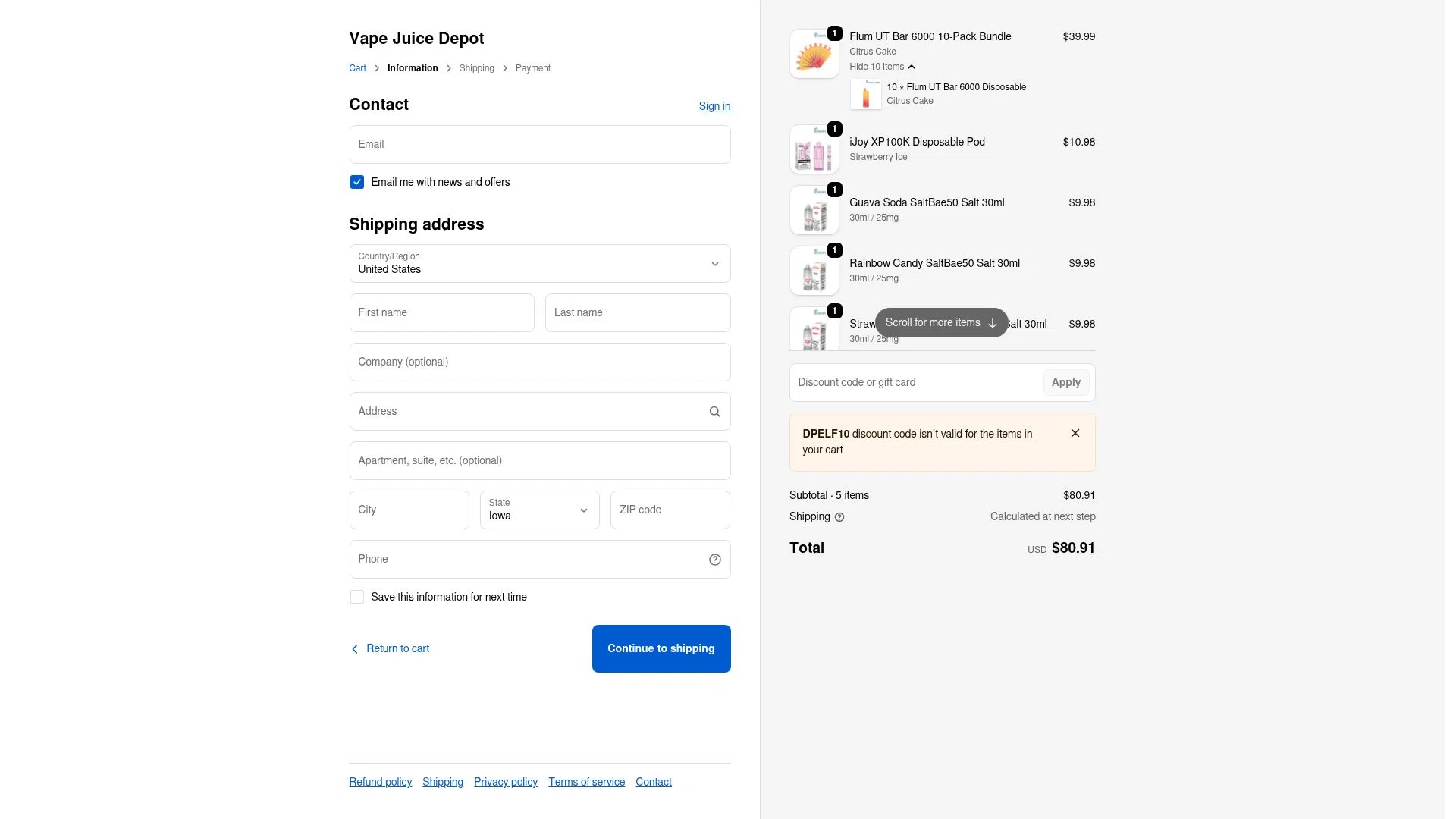Click the Scroll for more items pill

tap(941, 322)
